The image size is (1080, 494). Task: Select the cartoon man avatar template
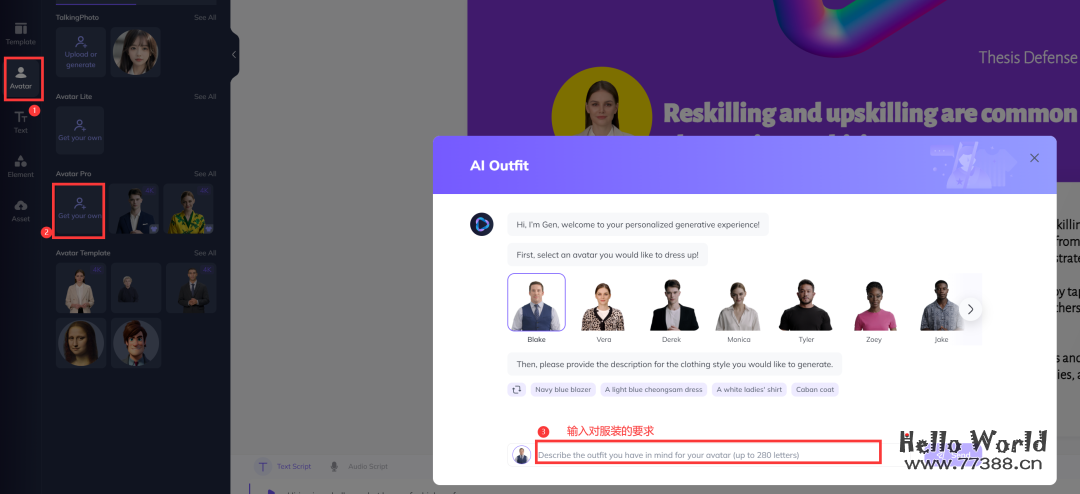coord(136,342)
